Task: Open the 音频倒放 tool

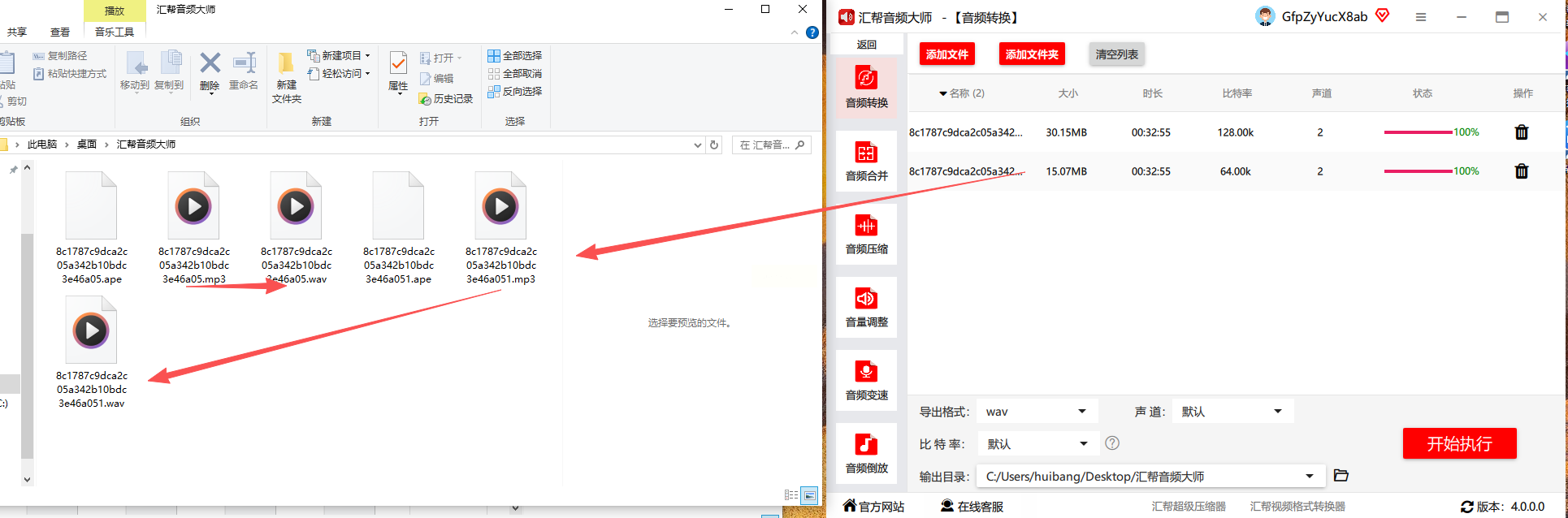Action: [x=866, y=453]
